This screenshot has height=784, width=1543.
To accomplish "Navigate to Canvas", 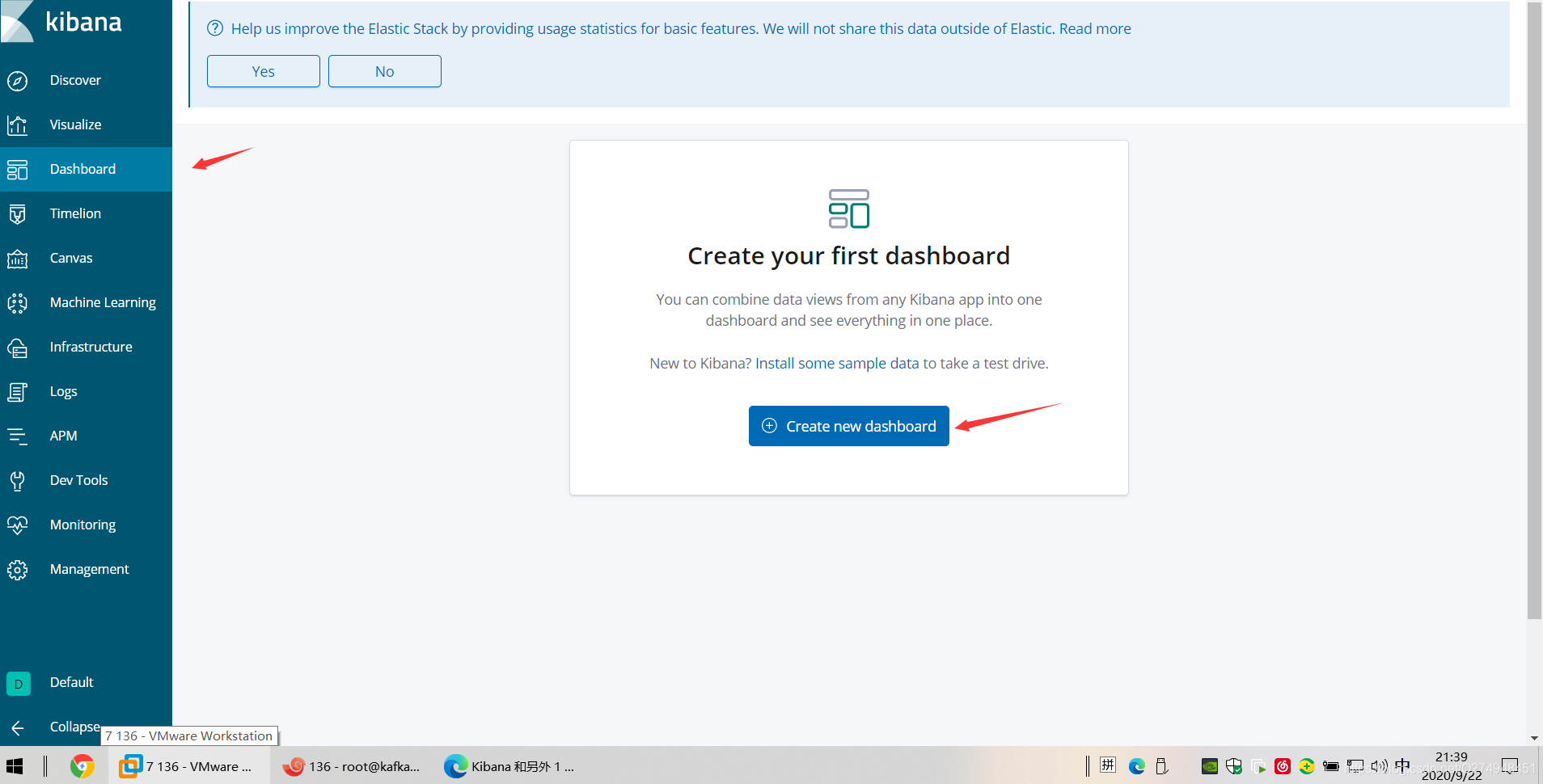I will [x=71, y=258].
